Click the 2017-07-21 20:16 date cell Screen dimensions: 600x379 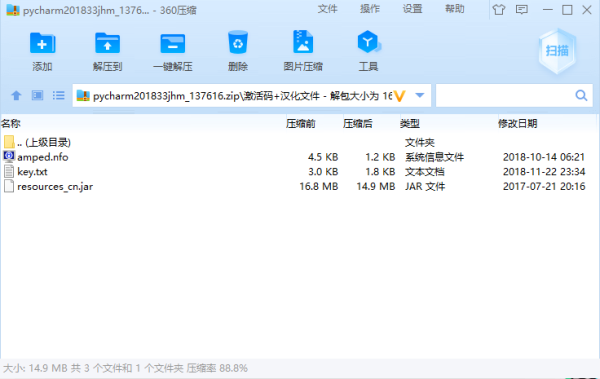coord(544,186)
